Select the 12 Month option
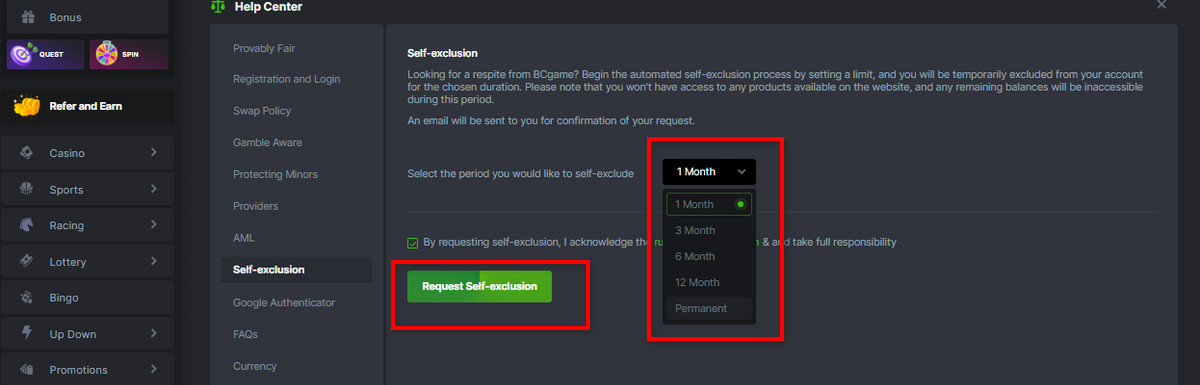This screenshot has height=385, width=1200. pos(709,282)
